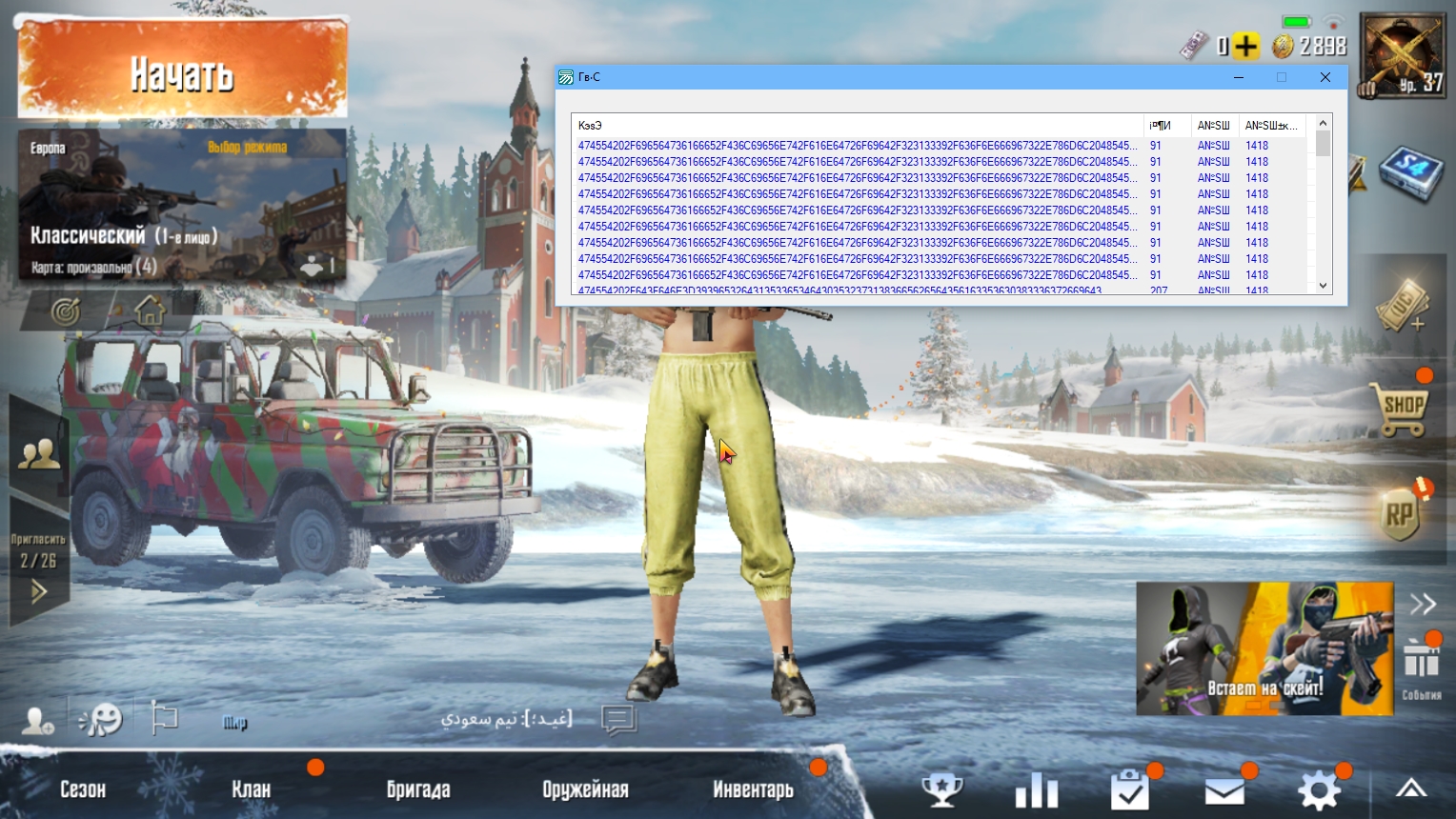This screenshot has width=1456, height=819.
Task: Click the Гв·С window title icon
Action: (x=566, y=77)
